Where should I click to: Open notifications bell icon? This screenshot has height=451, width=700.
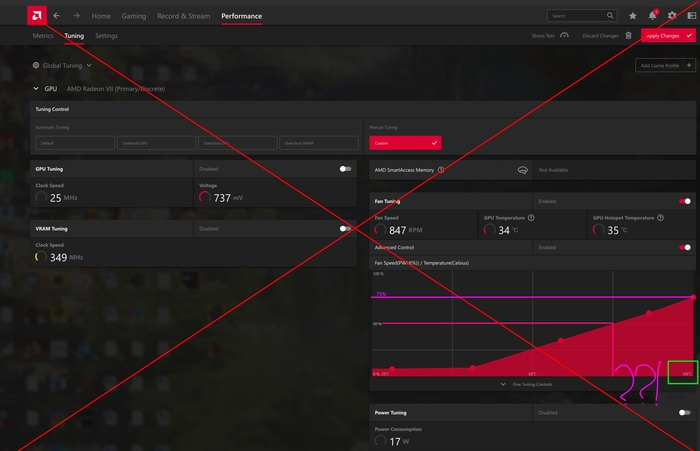click(652, 15)
